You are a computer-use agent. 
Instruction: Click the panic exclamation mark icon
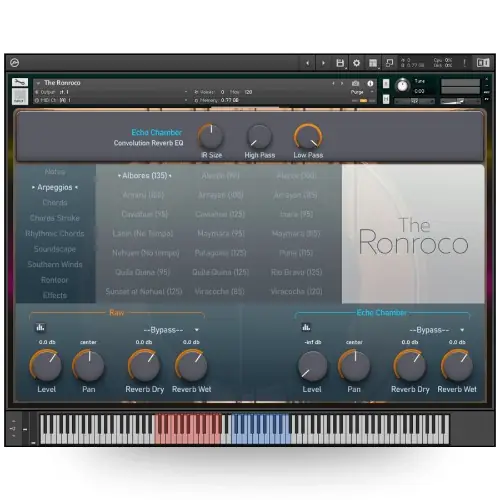pyautogui.click(x=464, y=63)
